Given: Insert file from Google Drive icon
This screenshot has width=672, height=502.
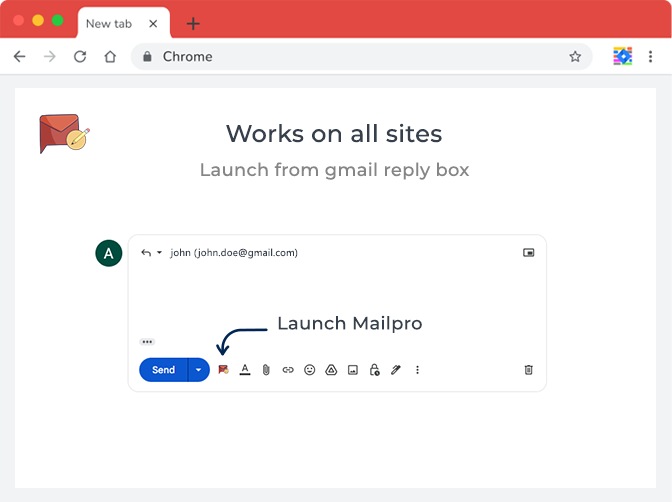Looking at the screenshot, I should [331, 370].
